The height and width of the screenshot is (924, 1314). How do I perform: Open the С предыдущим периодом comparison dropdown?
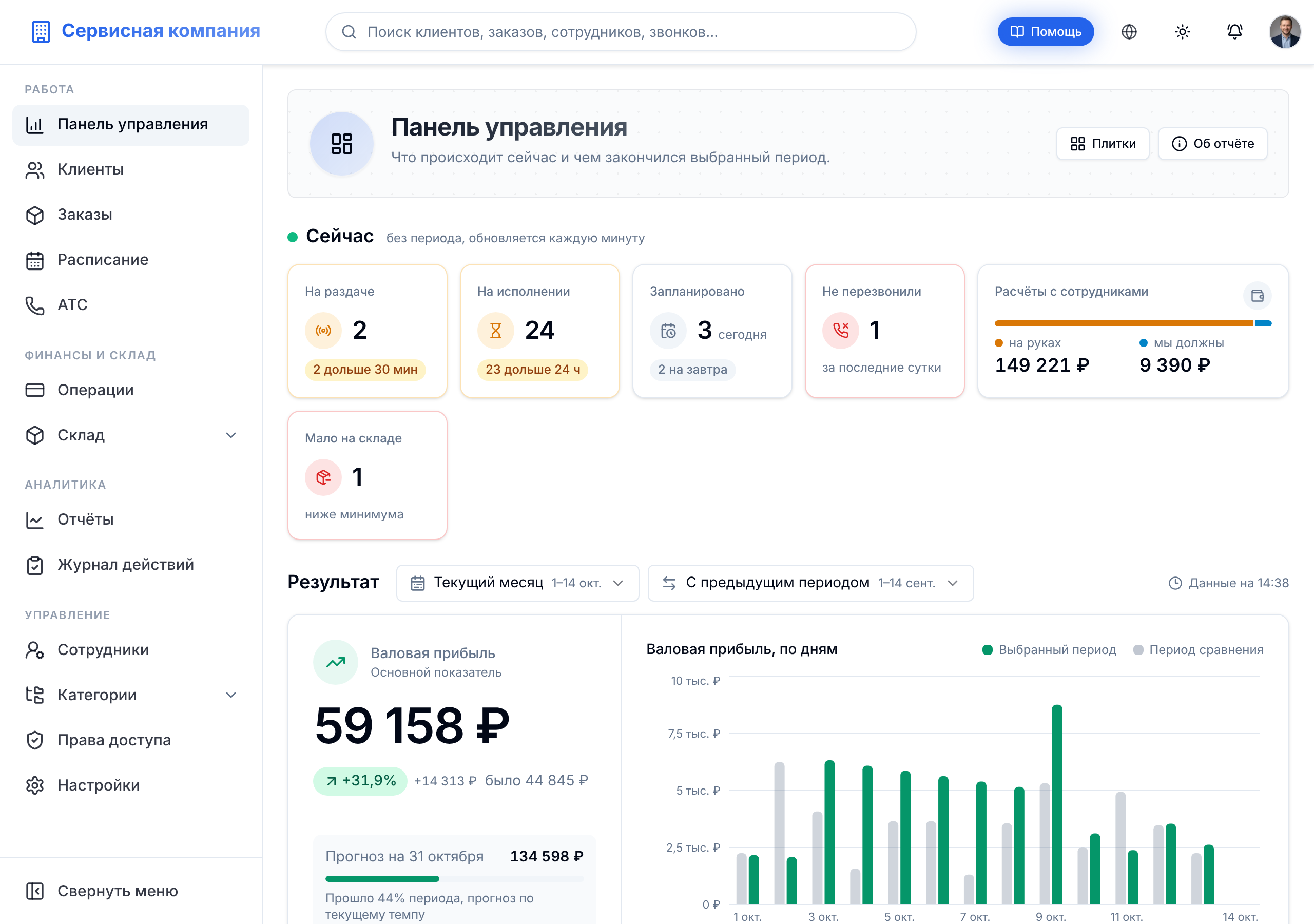[x=810, y=583]
